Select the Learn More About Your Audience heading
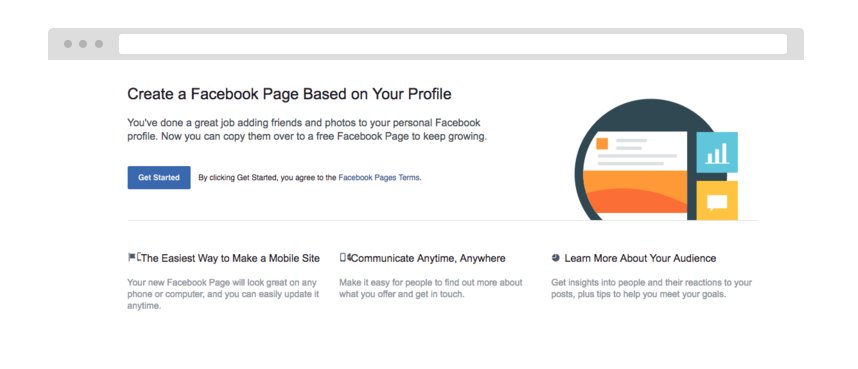 point(640,258)
